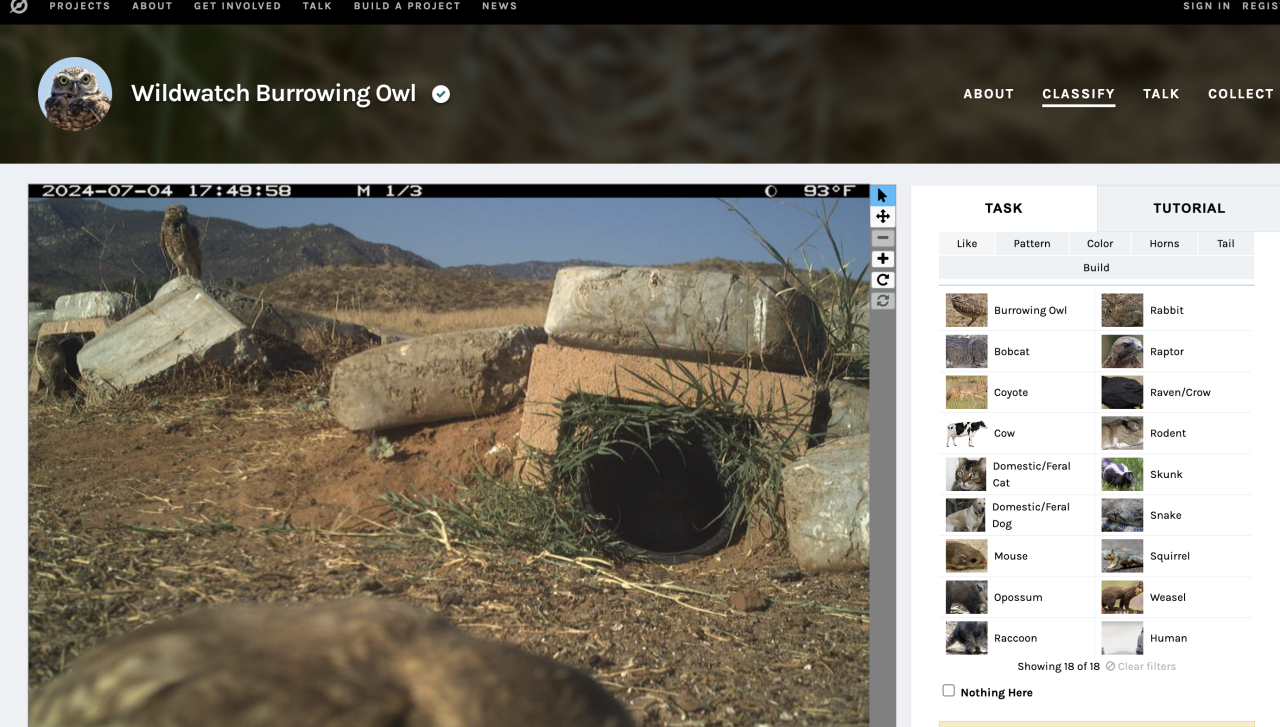1280x727 pixels.
Task: Show the Build filter choices
Action: (x=1096, y=267)
